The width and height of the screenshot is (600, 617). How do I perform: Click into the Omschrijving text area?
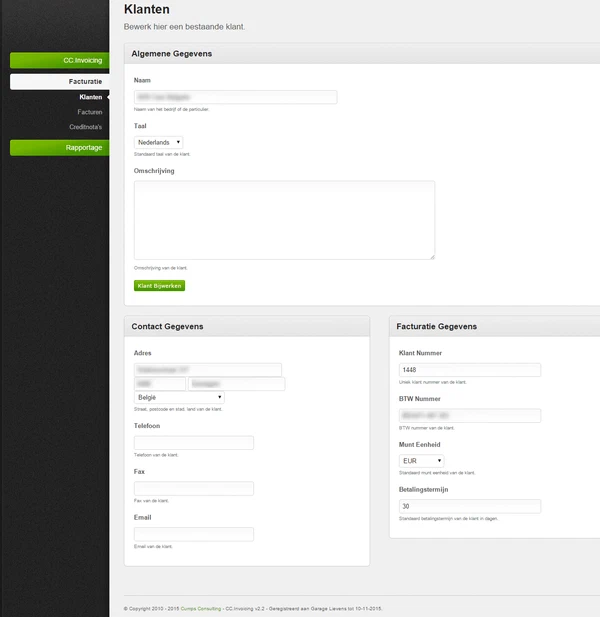coord(284,220)
